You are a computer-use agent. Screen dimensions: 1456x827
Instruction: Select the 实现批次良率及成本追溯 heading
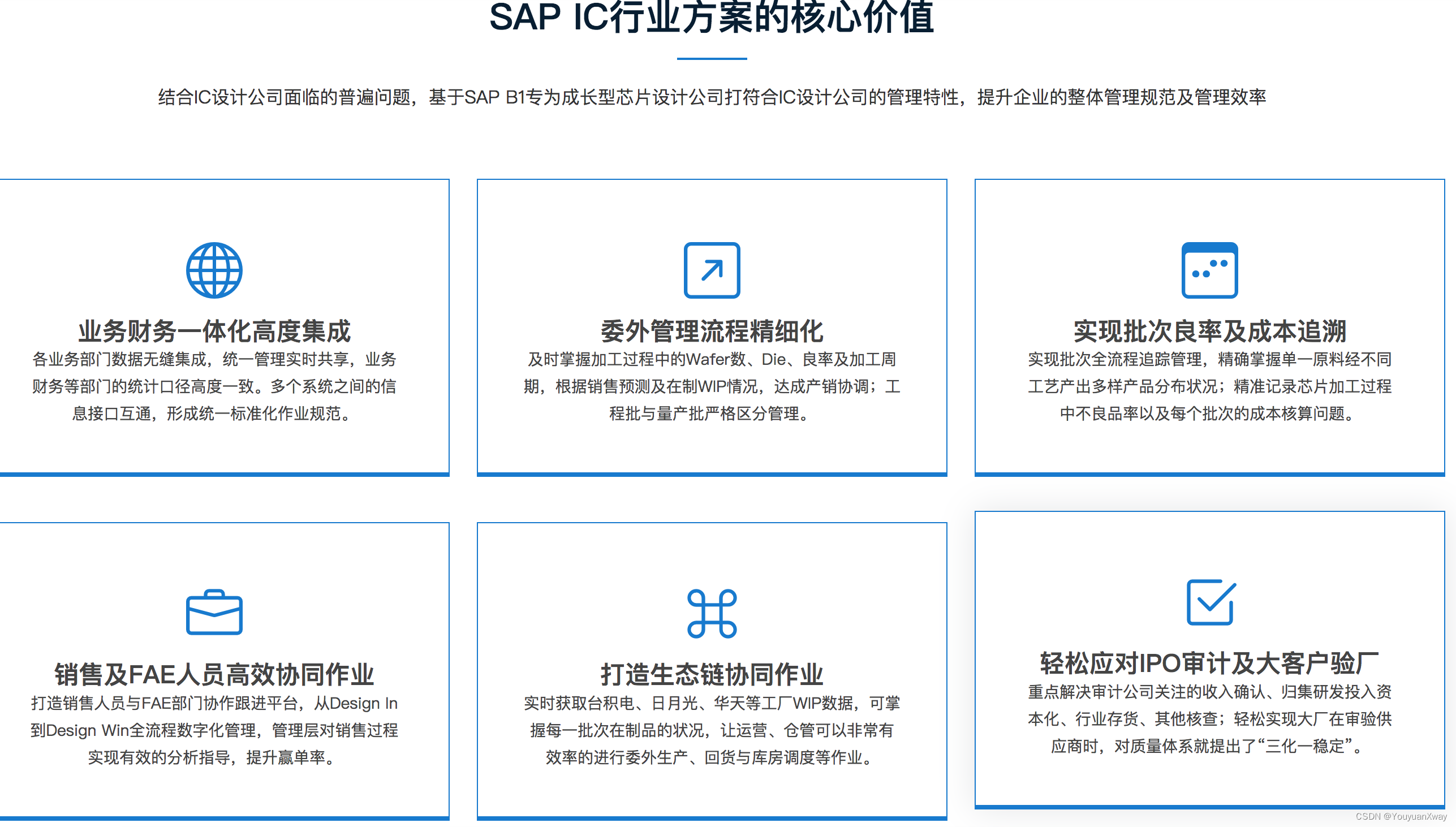tap(1209, 331)
